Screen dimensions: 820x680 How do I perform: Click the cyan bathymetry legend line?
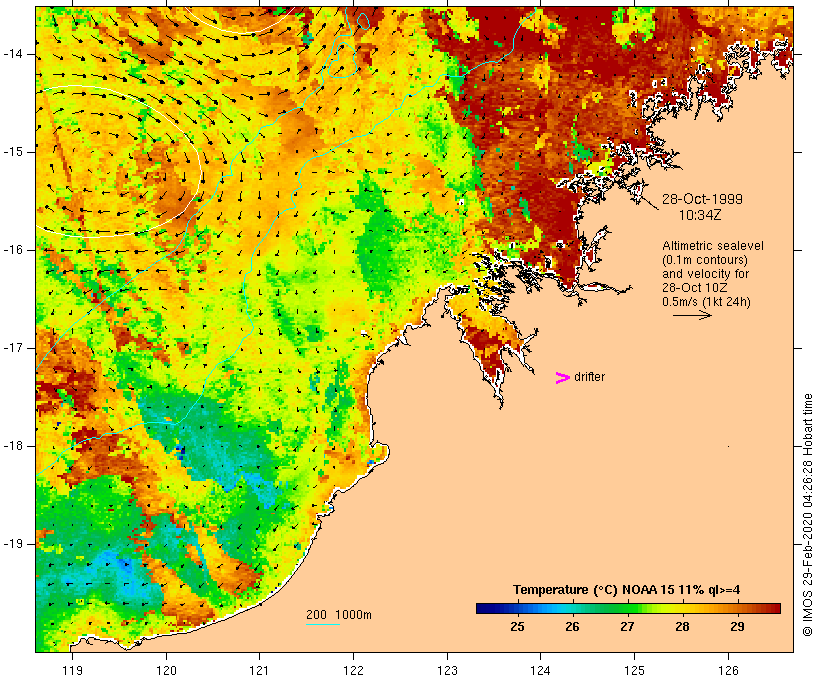point(323,624)
